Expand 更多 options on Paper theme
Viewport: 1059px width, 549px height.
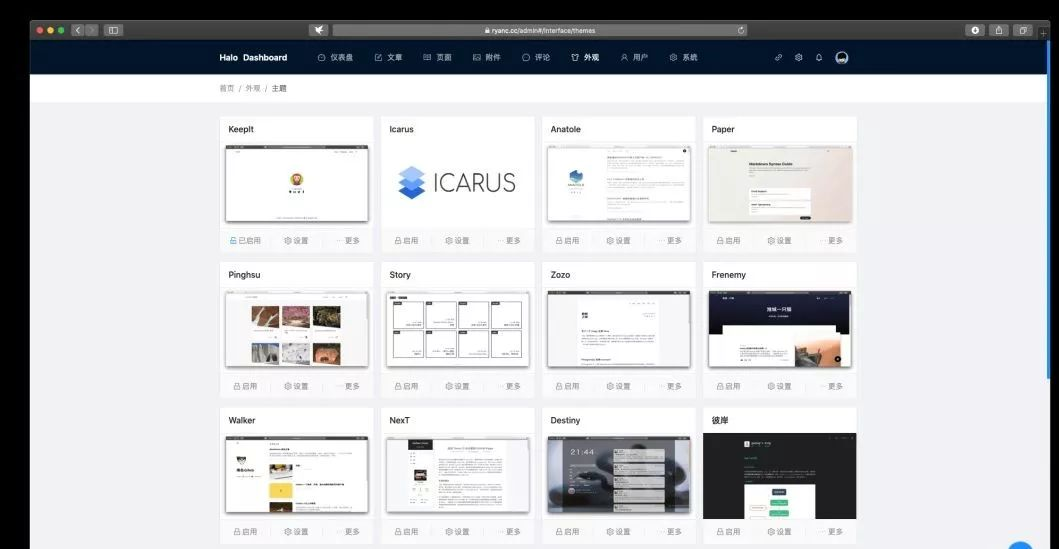tap(831, 240)
